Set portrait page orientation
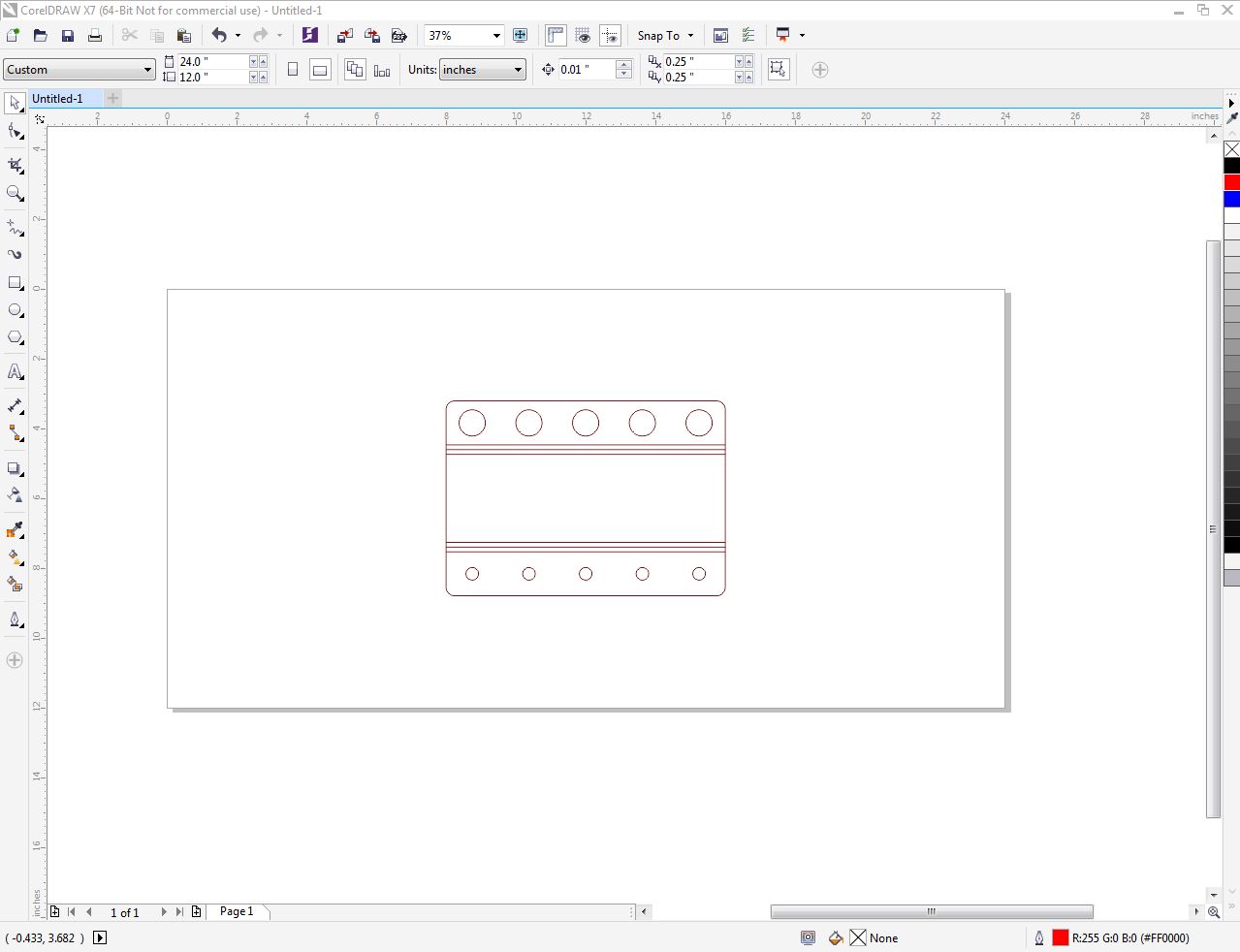The image size is (1240, 952). 293,70
